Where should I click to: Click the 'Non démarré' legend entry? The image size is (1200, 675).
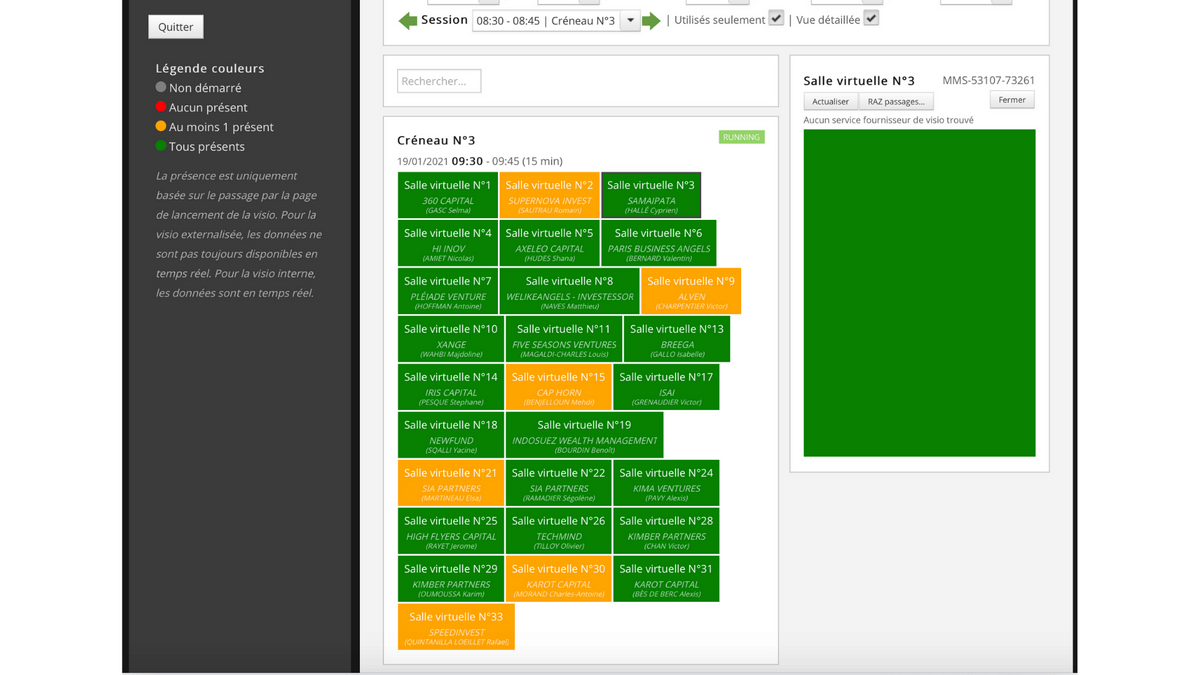(198, 88)
